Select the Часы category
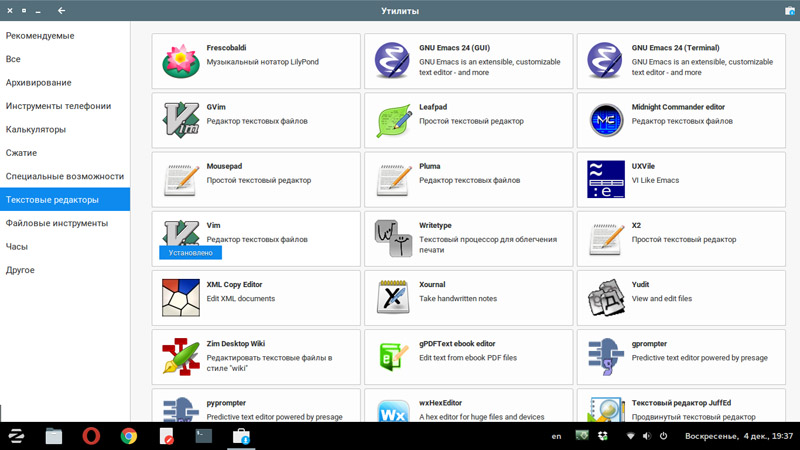 (65, 246)
